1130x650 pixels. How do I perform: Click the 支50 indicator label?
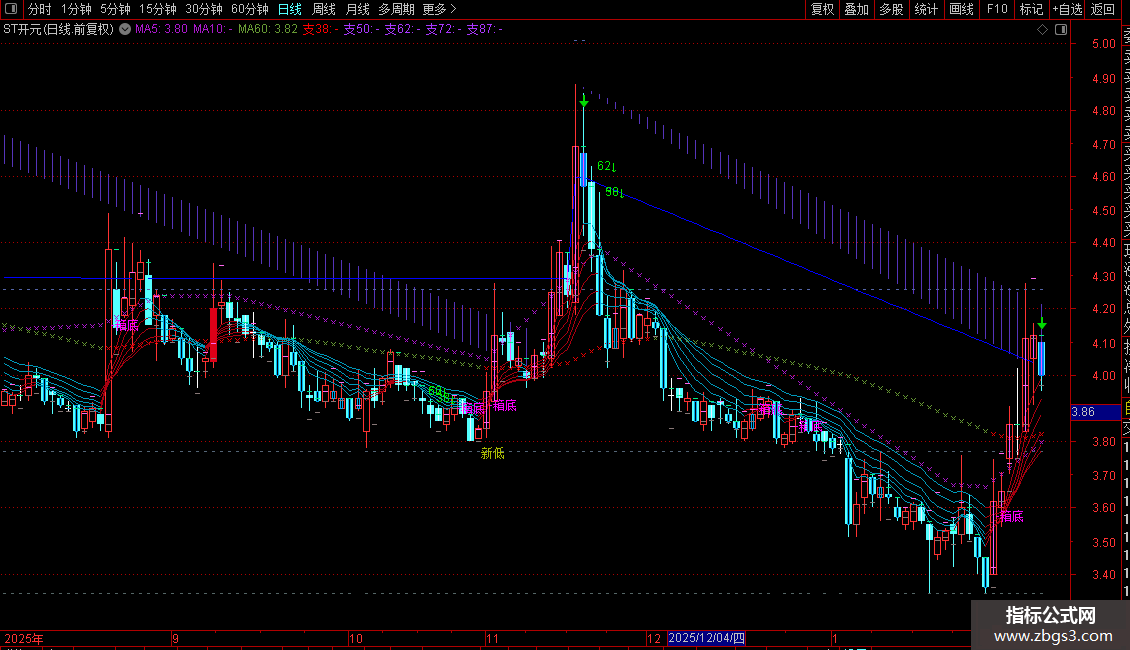click(361, 30)
